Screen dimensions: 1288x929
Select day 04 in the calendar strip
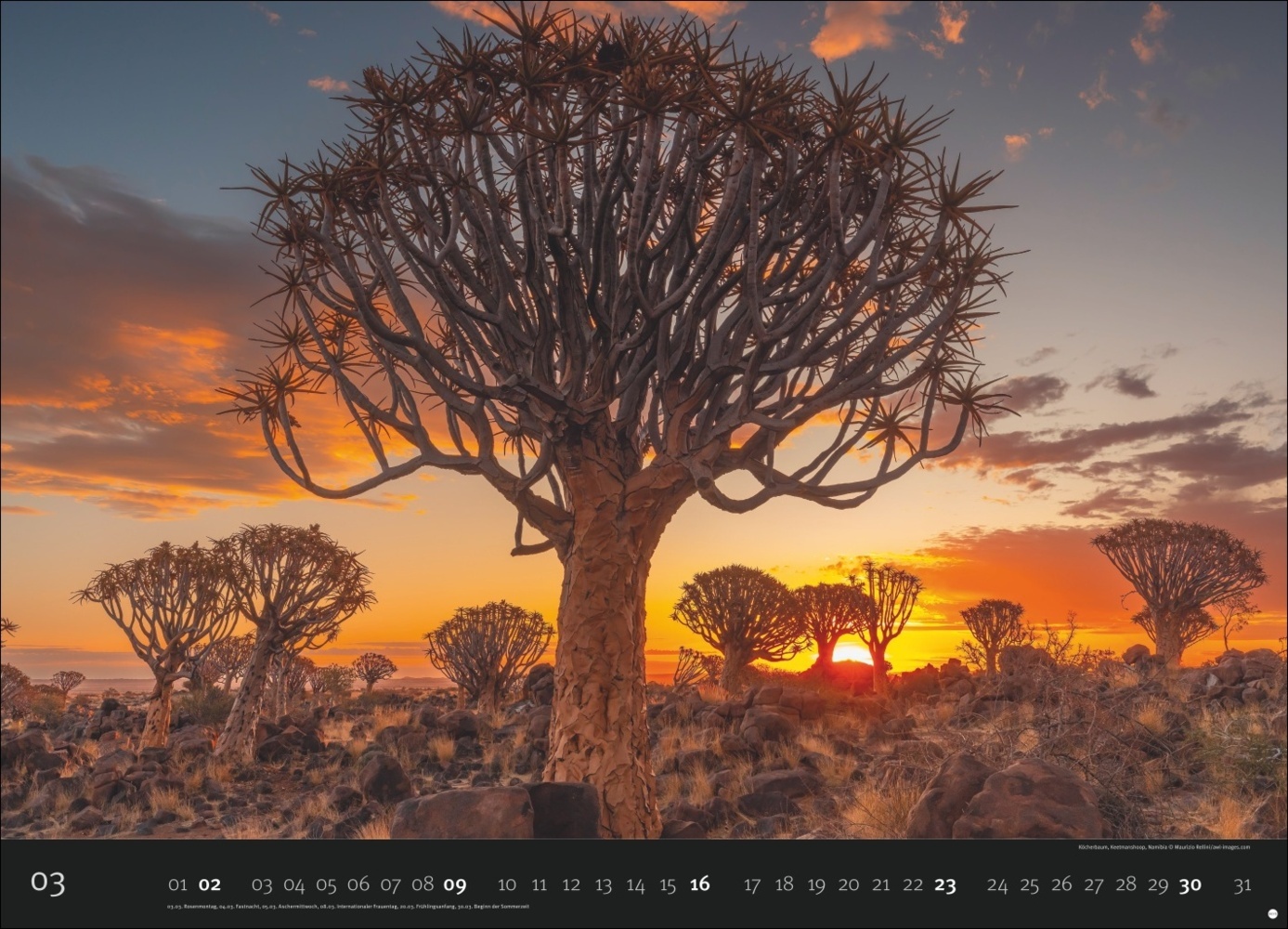tap(294, 885)
